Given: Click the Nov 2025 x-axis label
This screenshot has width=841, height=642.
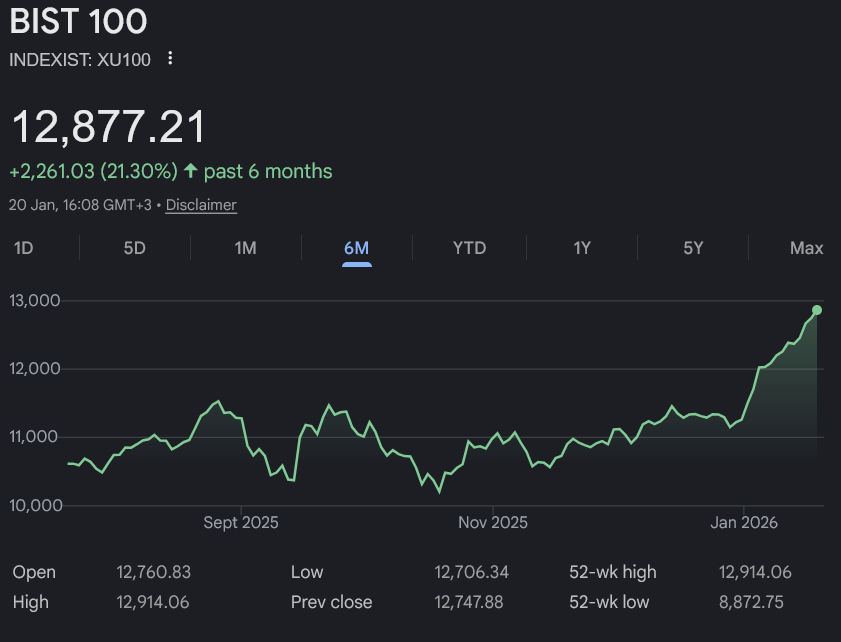Looking at the screenshot, I should 493,522.
